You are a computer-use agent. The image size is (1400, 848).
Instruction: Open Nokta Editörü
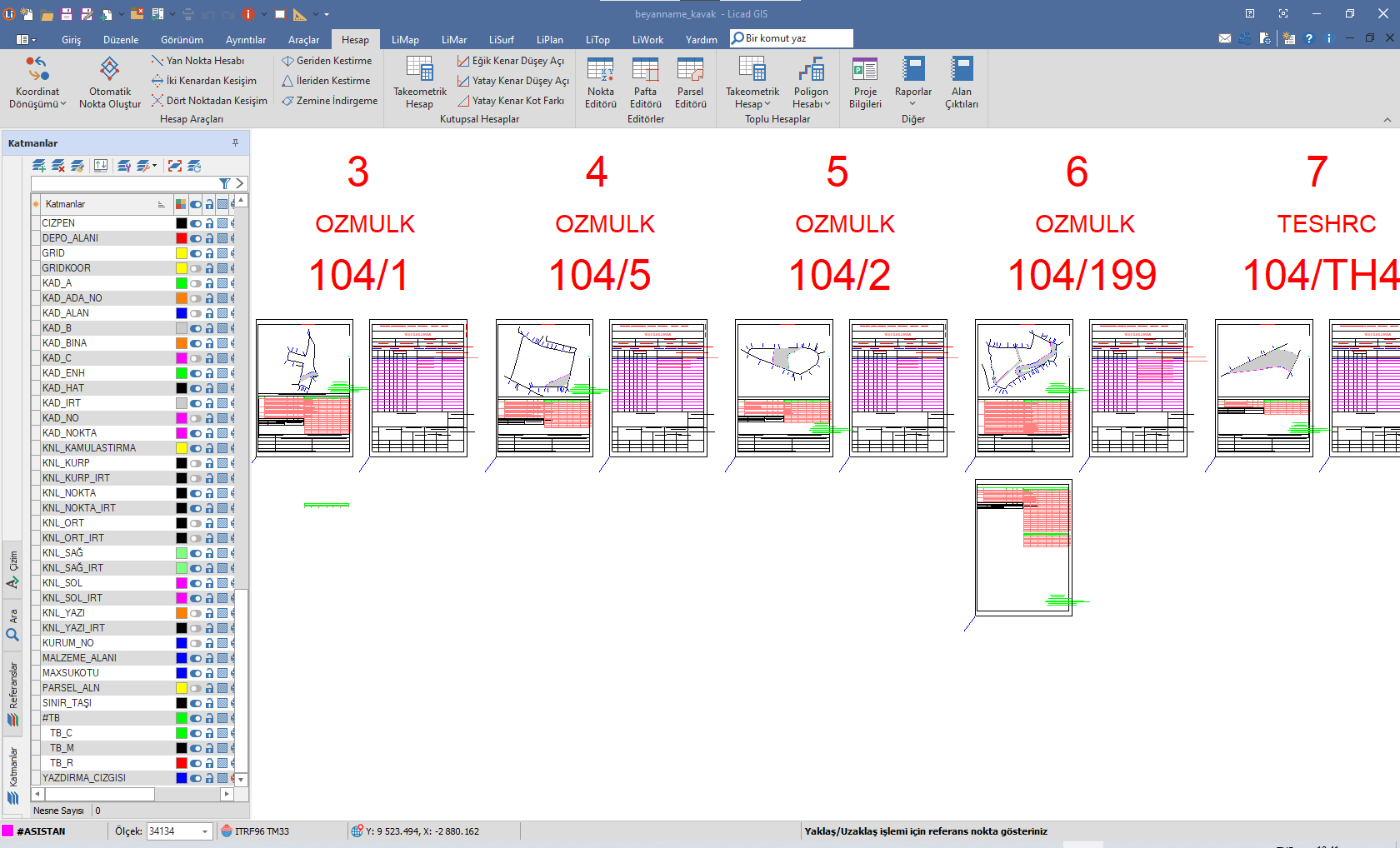[601, 82]
